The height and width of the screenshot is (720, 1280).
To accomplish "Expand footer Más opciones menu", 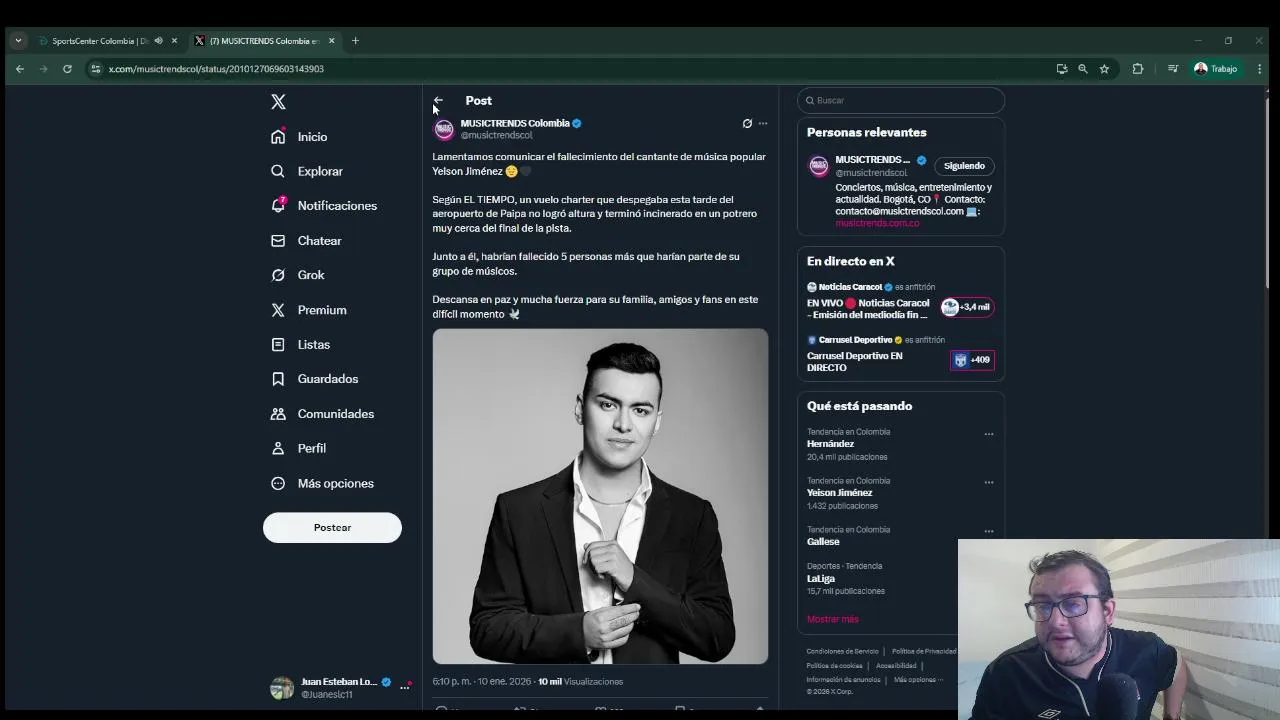I will (x=918, y=680).
